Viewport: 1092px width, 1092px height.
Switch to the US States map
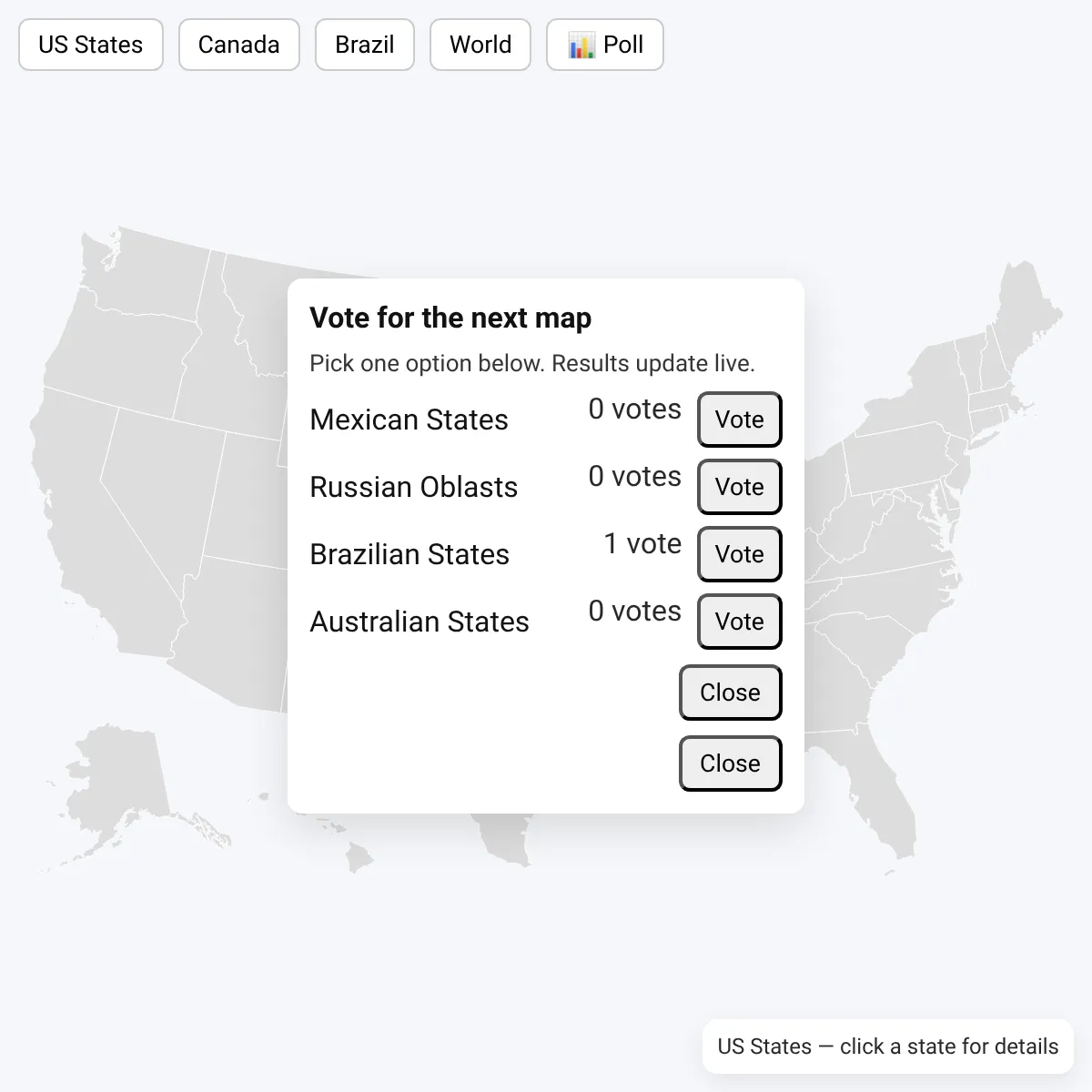(91, 45)
